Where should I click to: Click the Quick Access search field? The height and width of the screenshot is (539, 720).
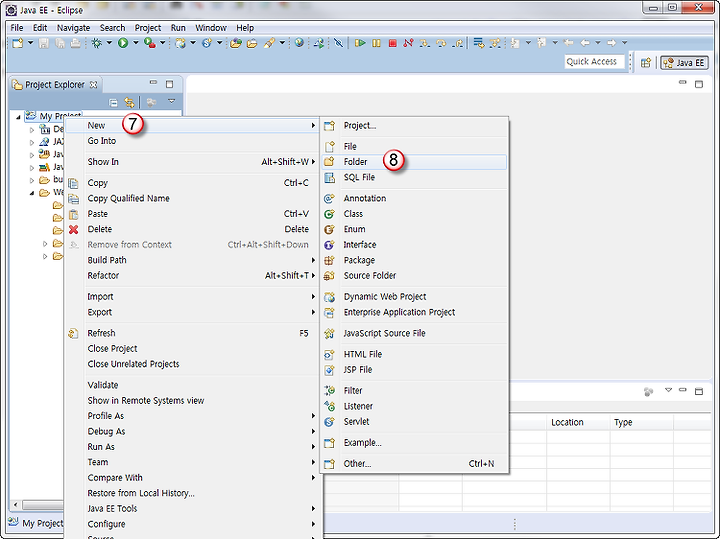(x=595, y=62)
